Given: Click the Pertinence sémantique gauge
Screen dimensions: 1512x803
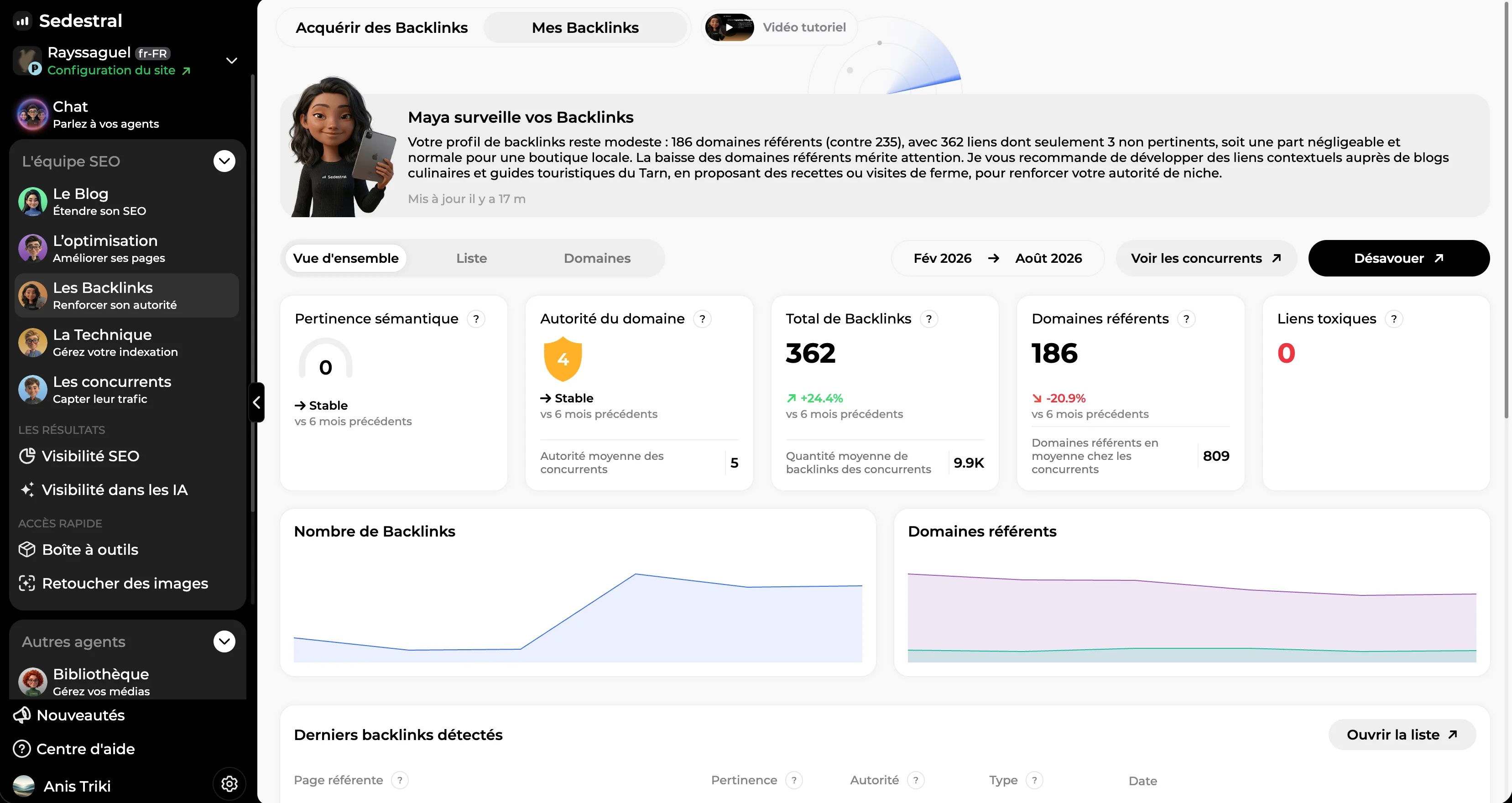Looking at the screenshot, I should 325,359.
